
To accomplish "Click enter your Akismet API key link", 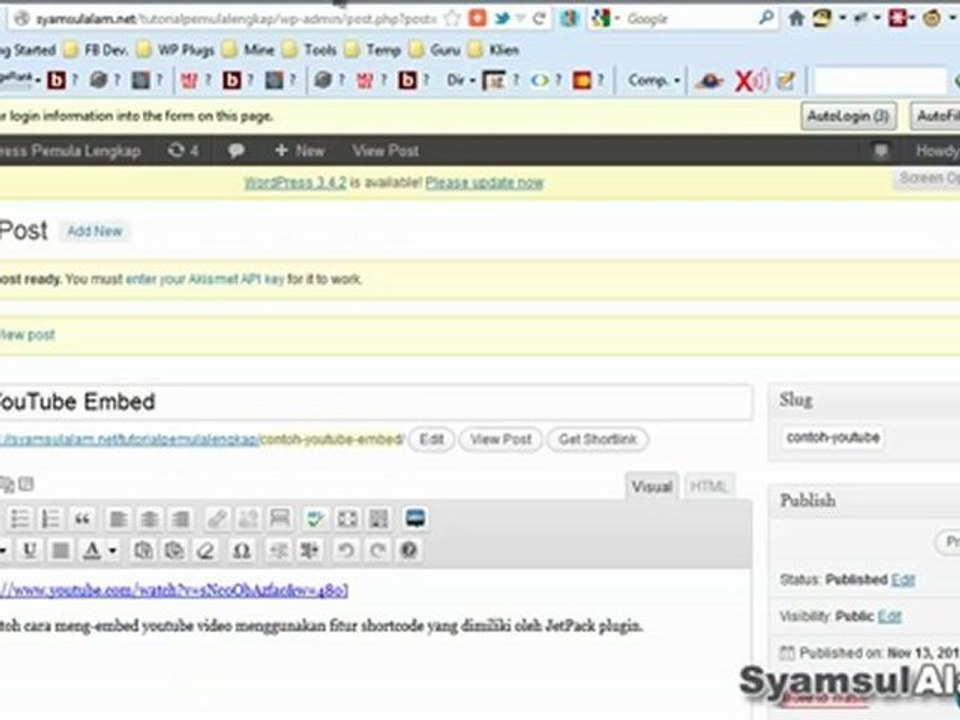I will point(204,279).
